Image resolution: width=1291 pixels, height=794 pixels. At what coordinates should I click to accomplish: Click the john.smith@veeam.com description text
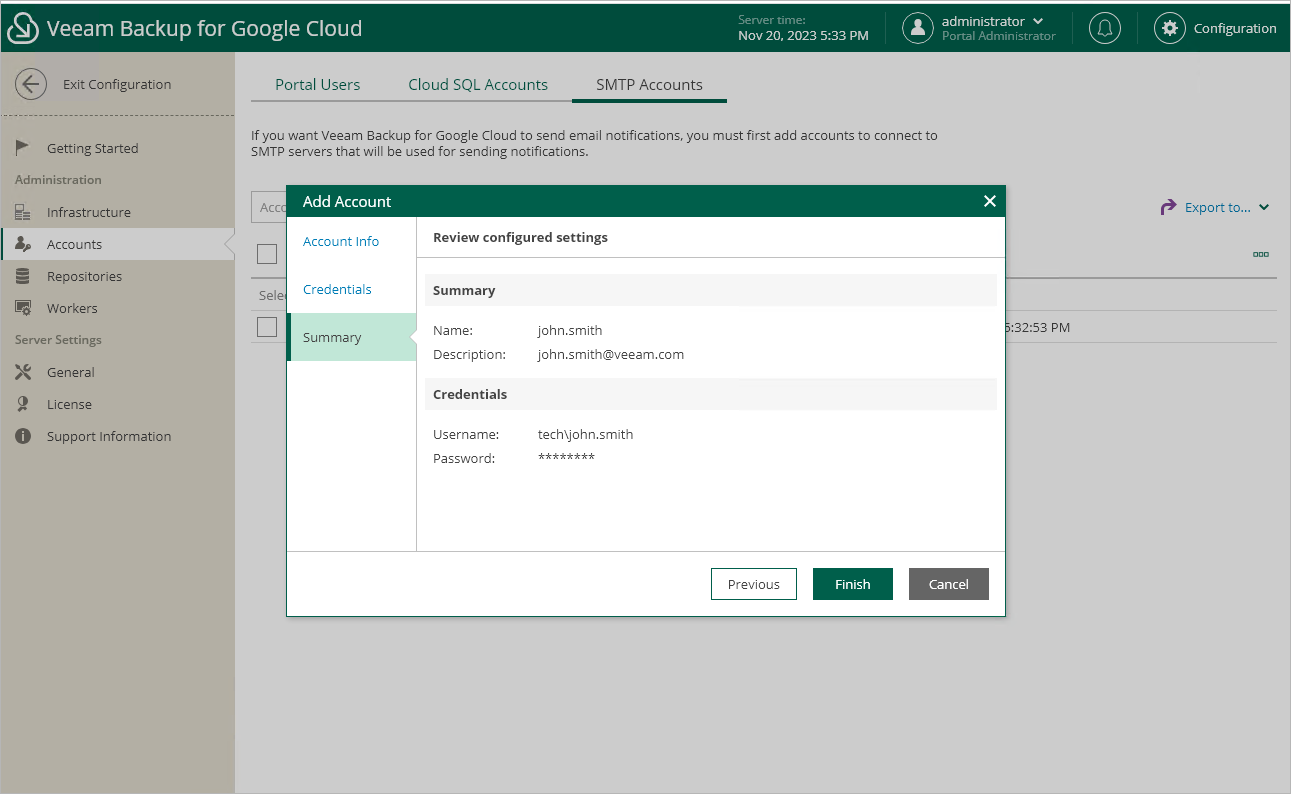click(x=611, y=354)
